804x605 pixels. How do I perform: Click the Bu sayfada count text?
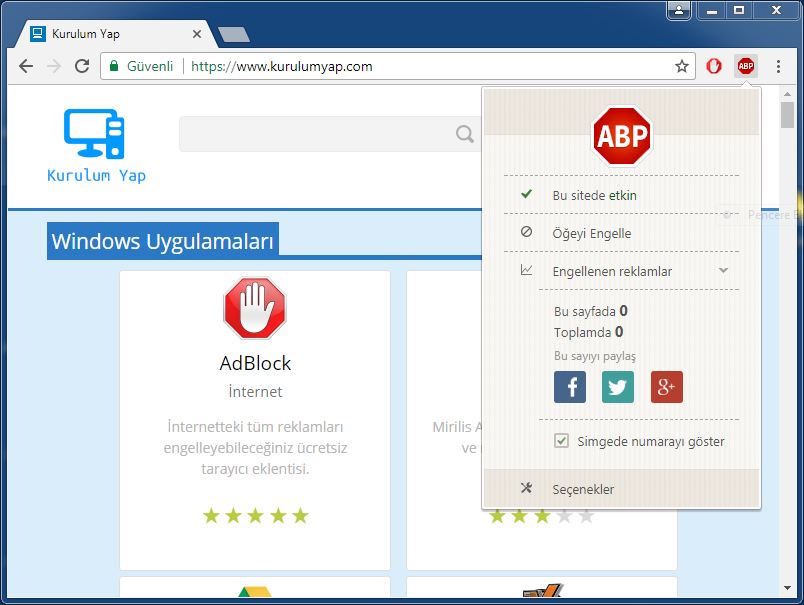(591, 311)
